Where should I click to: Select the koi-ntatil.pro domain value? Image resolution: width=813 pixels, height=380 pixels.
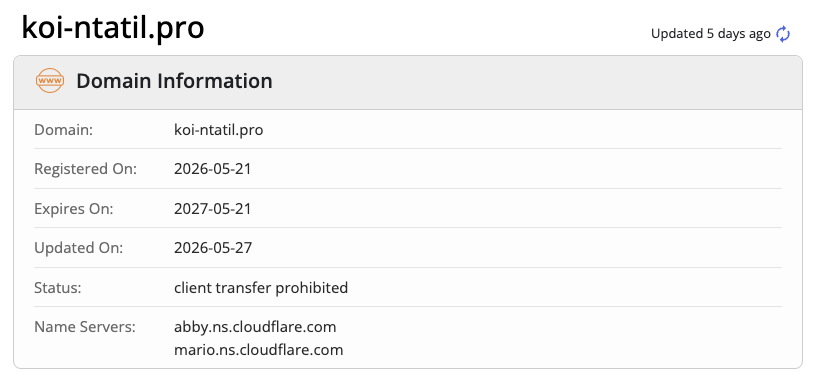click(219, 130)
